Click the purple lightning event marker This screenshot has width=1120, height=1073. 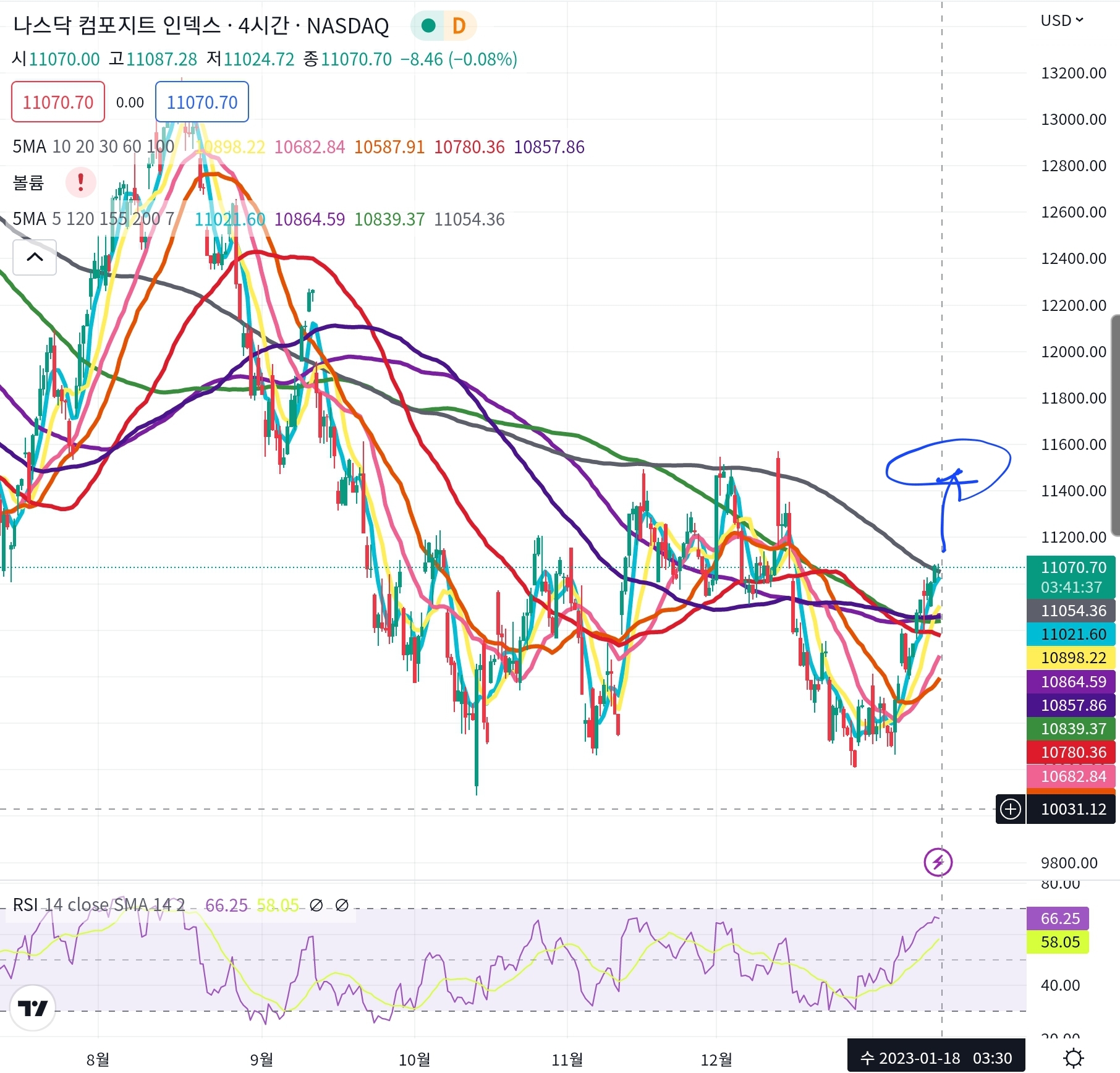pos(938,862)
